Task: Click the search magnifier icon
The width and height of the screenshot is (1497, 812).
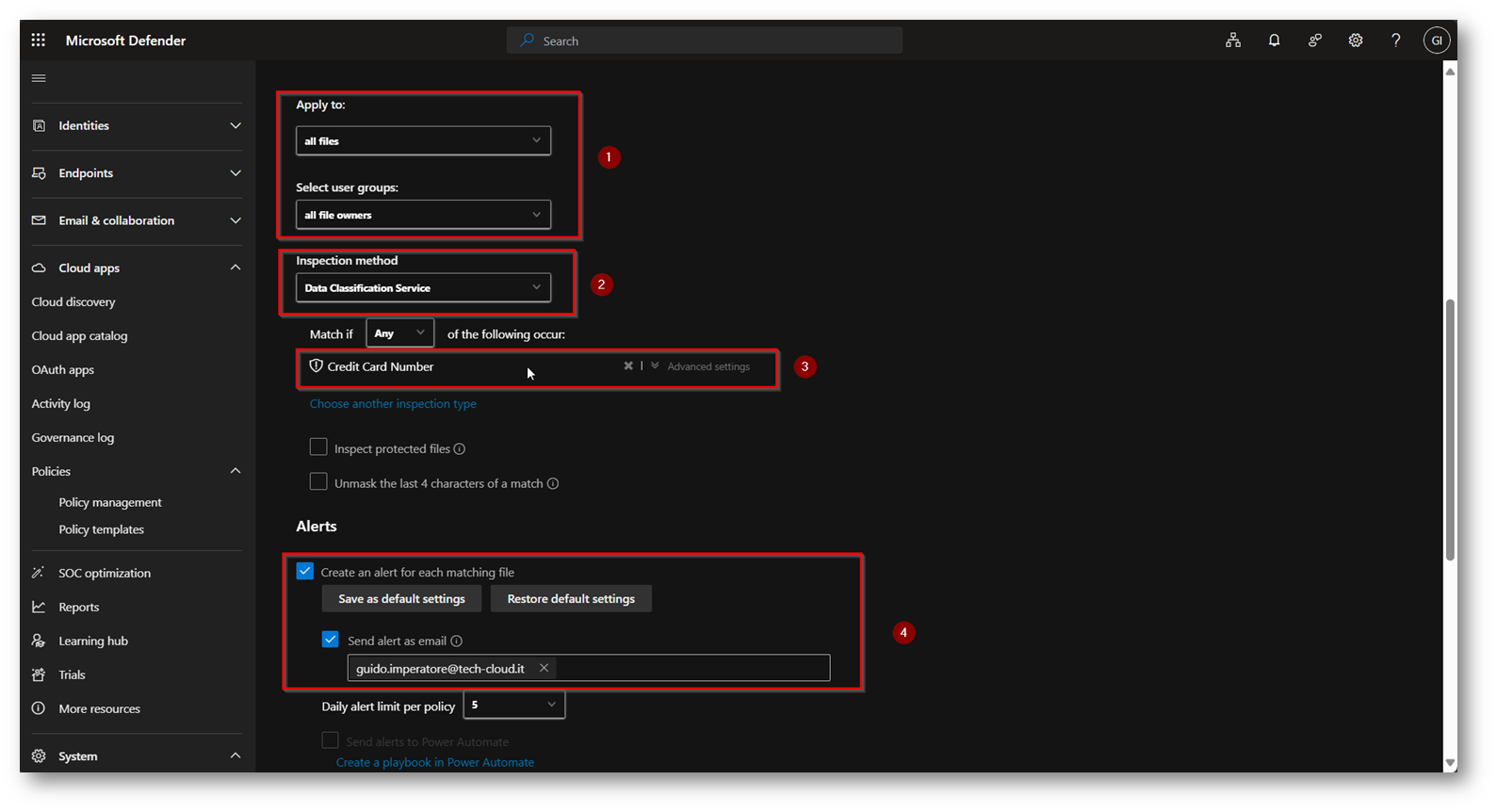Action: [528, 41]
